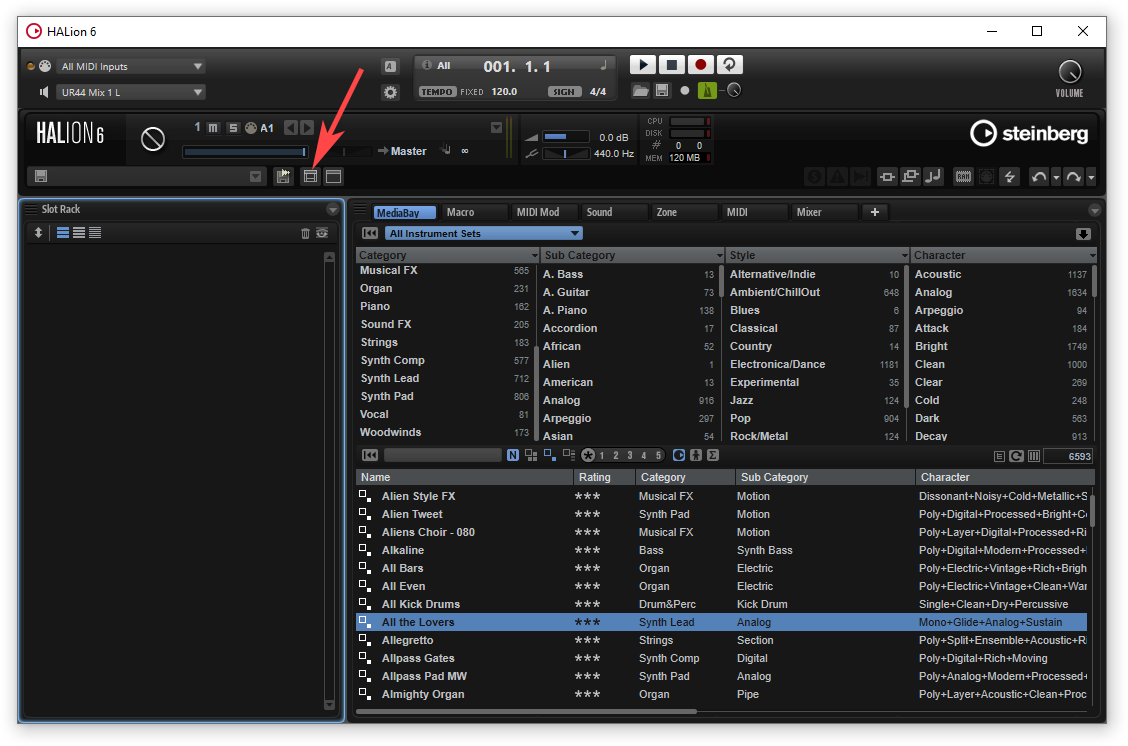This screenshot has height=746, width=1128.
Task: Click the Slot Rack trash icon
Action: 305,233
